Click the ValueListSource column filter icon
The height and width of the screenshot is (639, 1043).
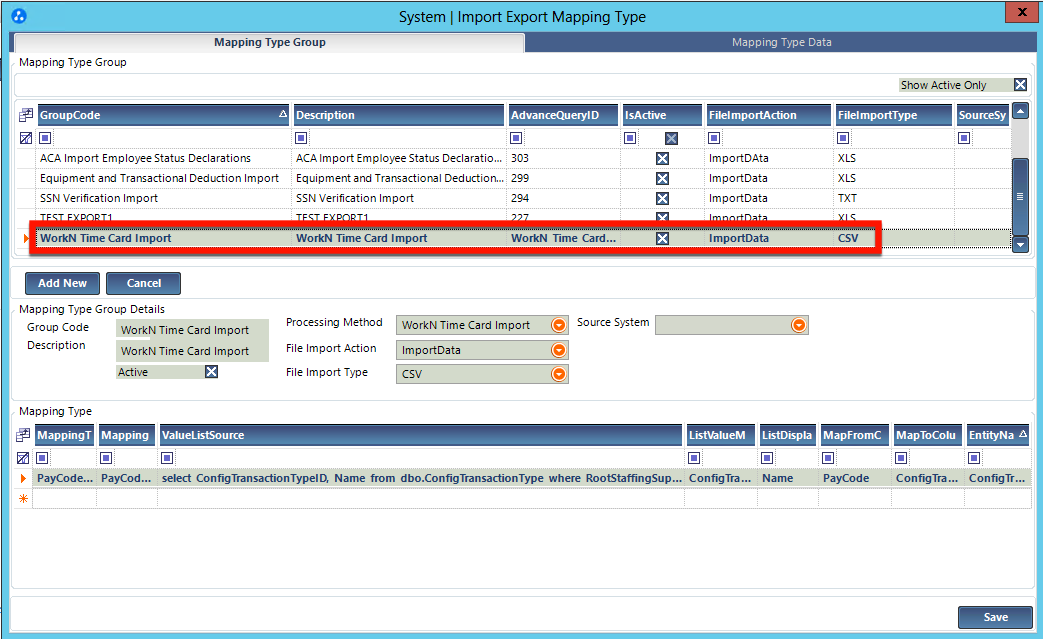click(168, 458)
